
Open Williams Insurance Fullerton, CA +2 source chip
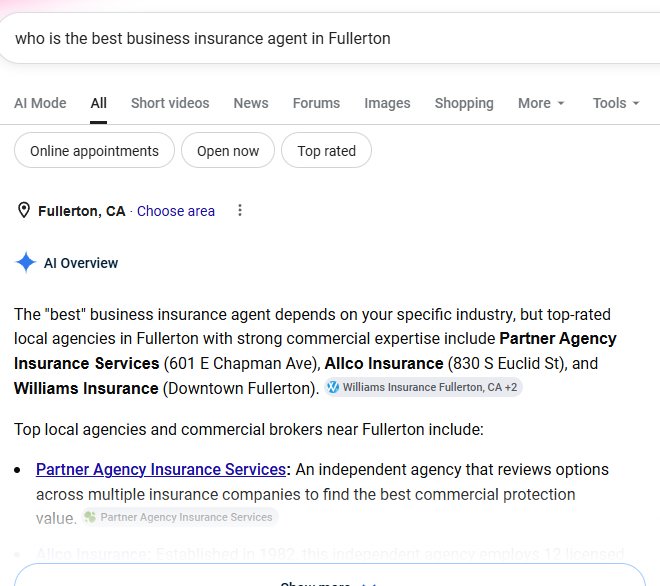coord(423,387)
